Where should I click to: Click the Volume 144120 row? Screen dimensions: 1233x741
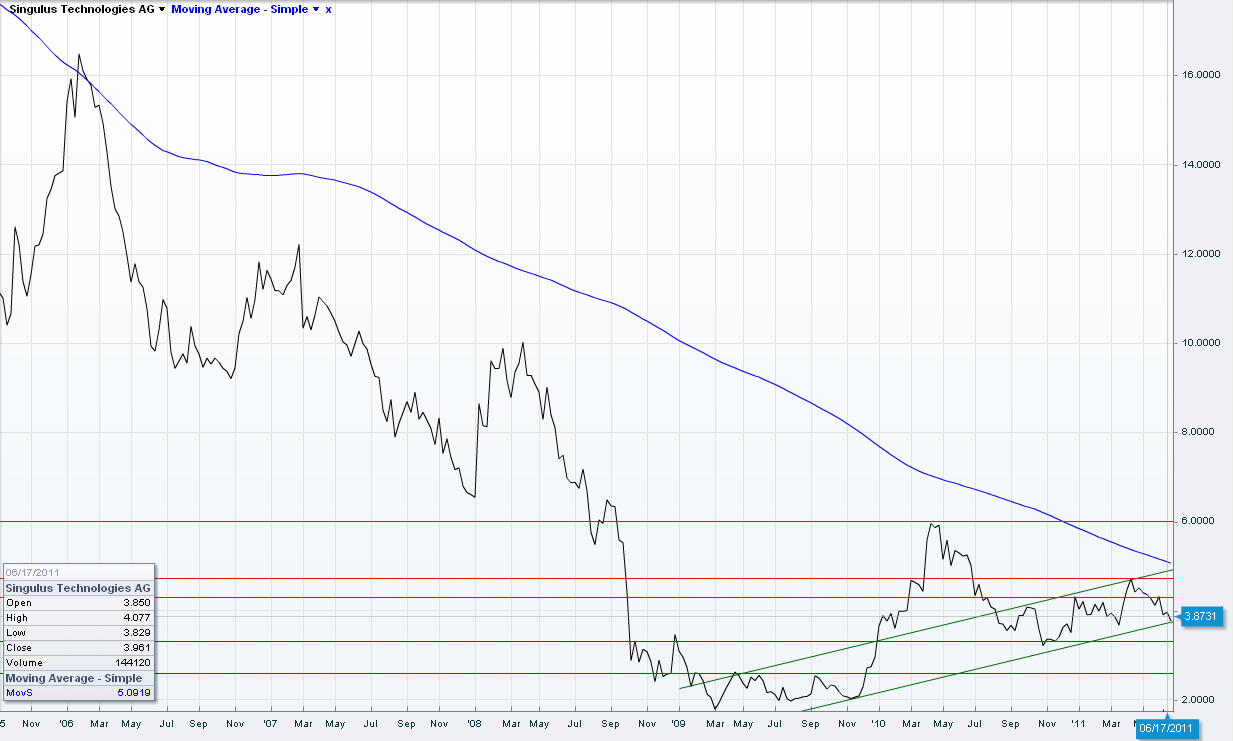click(x=78, y=663)
